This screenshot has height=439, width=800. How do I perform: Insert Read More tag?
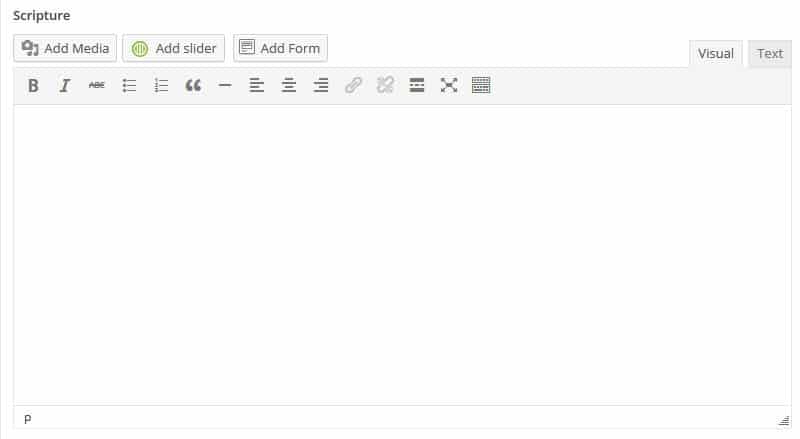tap(417, 85)
